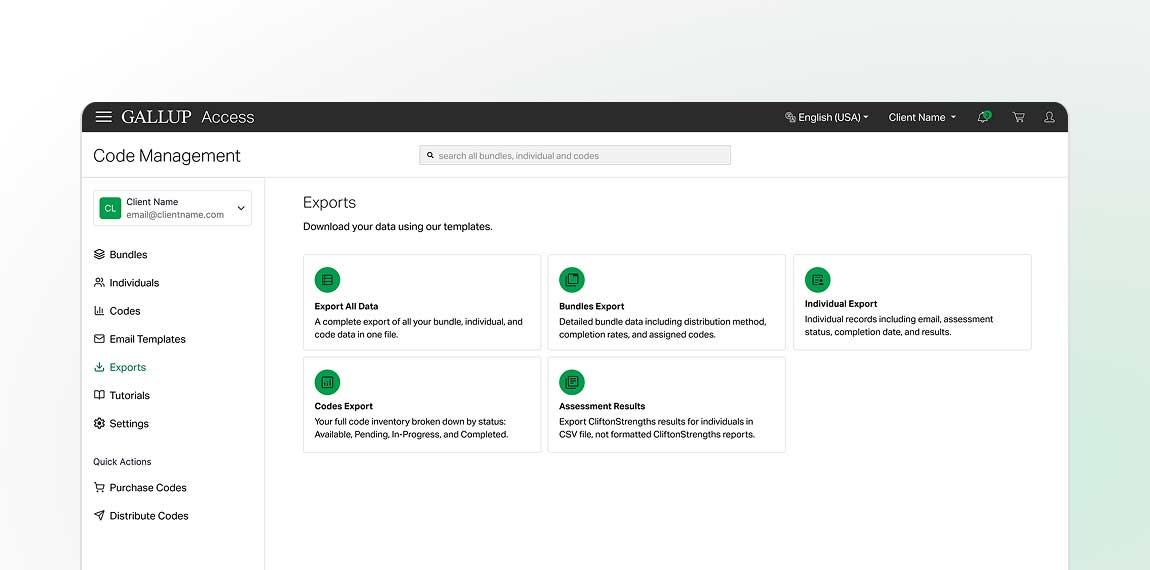1150x570 pixels.
Task: Open the Individual Export card title
Action: (841, 304)
